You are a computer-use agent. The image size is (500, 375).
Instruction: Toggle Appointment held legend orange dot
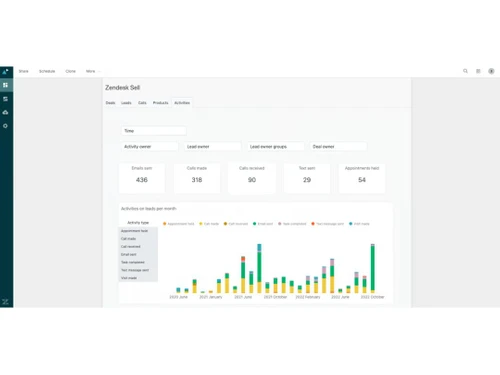(x=165, y=224)
